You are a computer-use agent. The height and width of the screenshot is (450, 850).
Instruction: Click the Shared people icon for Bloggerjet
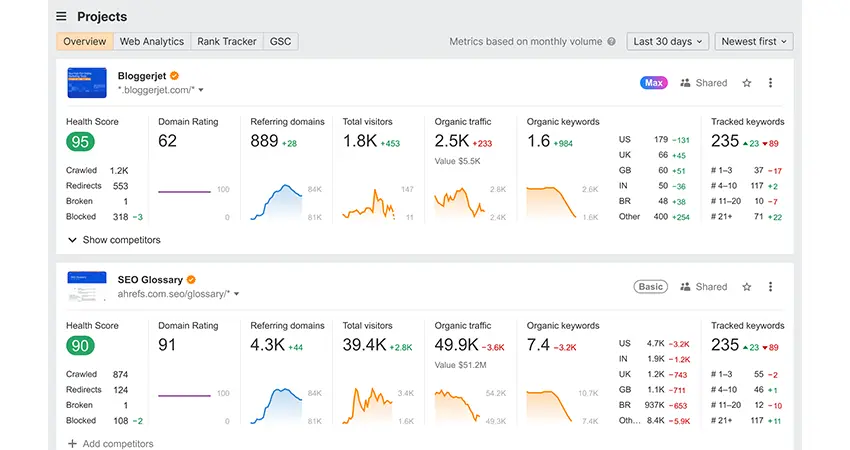(685, 83)
